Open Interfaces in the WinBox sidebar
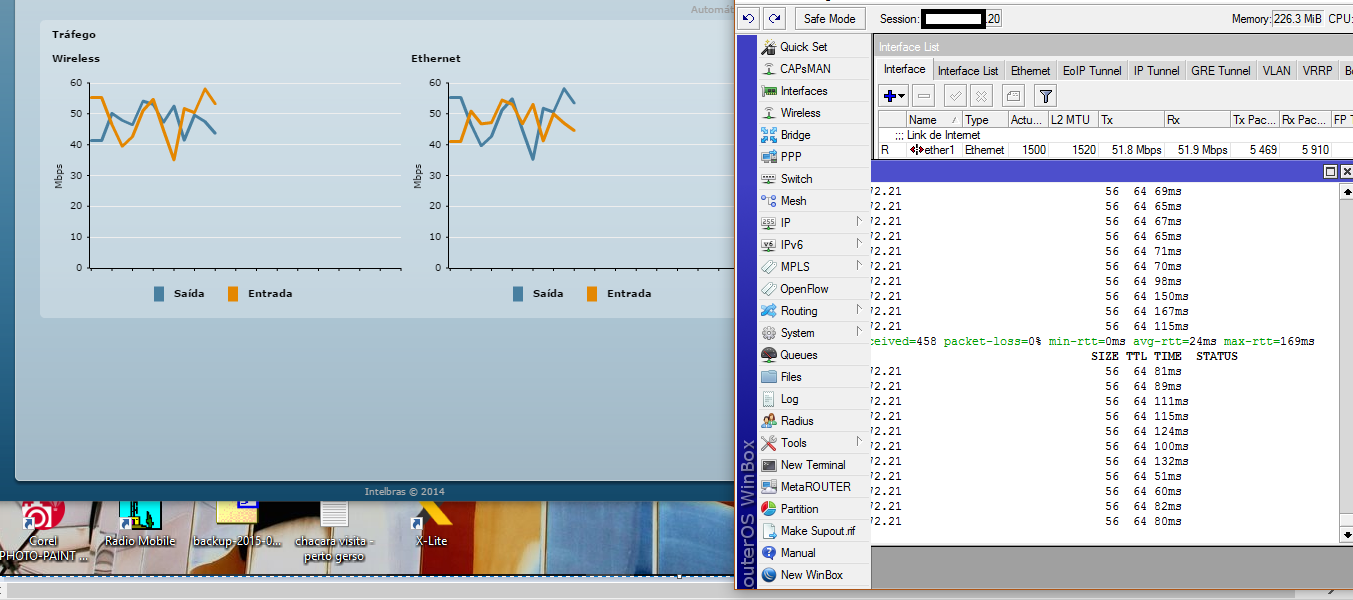The width and height of the screenshot is (1353, 600). click(x=803, y=91)
